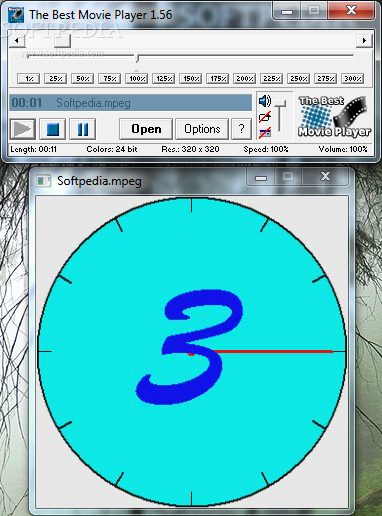Screen dimensions: 382x516
Task: Set playback speed to 125%
Action: pos(164,79)
